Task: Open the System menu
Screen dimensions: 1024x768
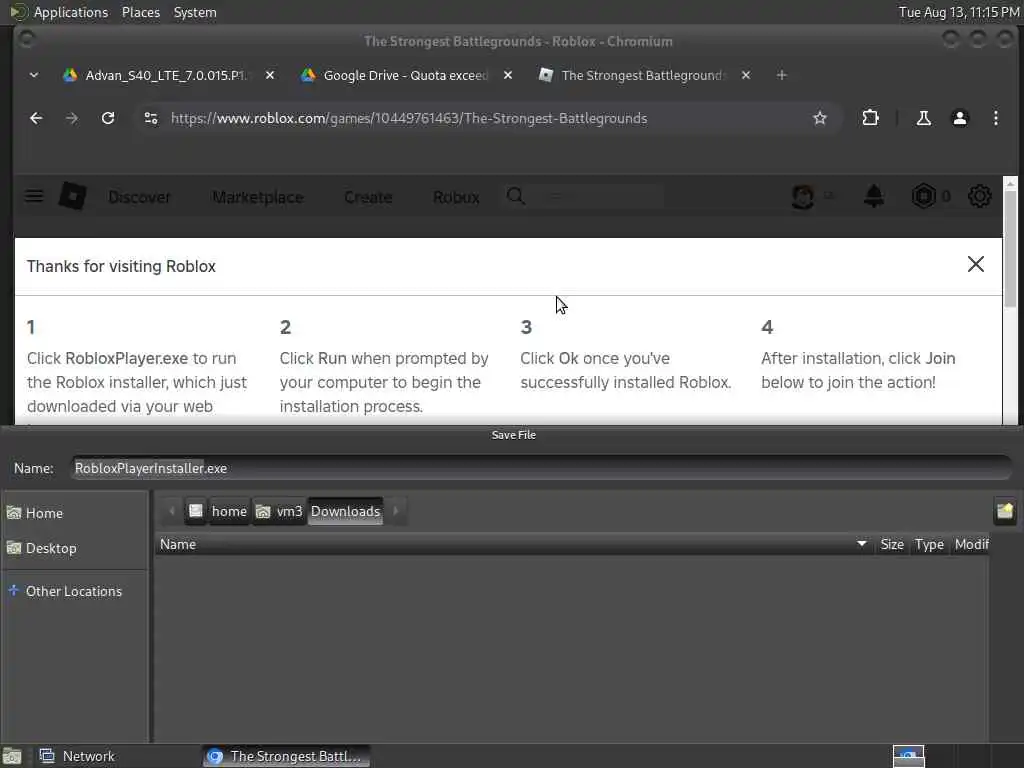Action: (x=195, y=12)
